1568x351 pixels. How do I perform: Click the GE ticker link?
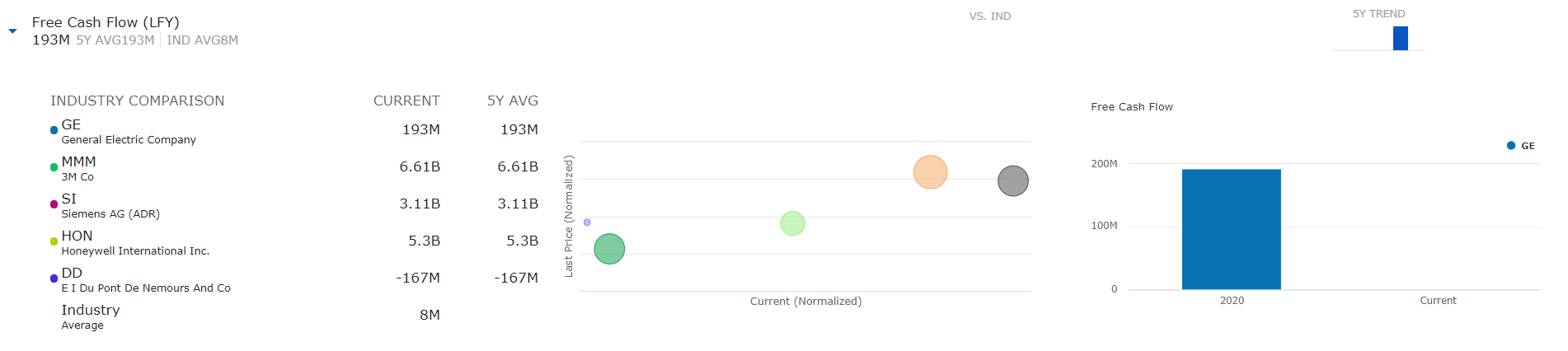click(71, 125)
